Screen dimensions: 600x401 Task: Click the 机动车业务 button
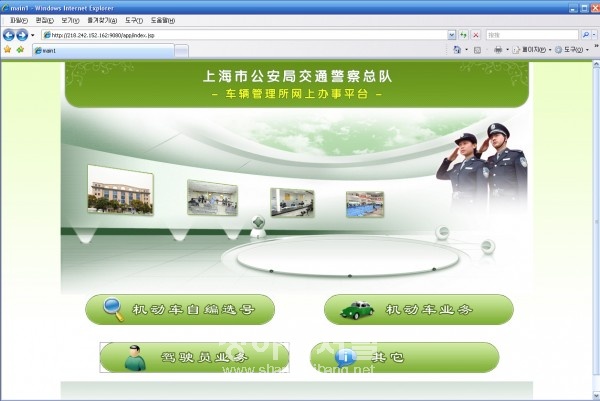(419, 310)
